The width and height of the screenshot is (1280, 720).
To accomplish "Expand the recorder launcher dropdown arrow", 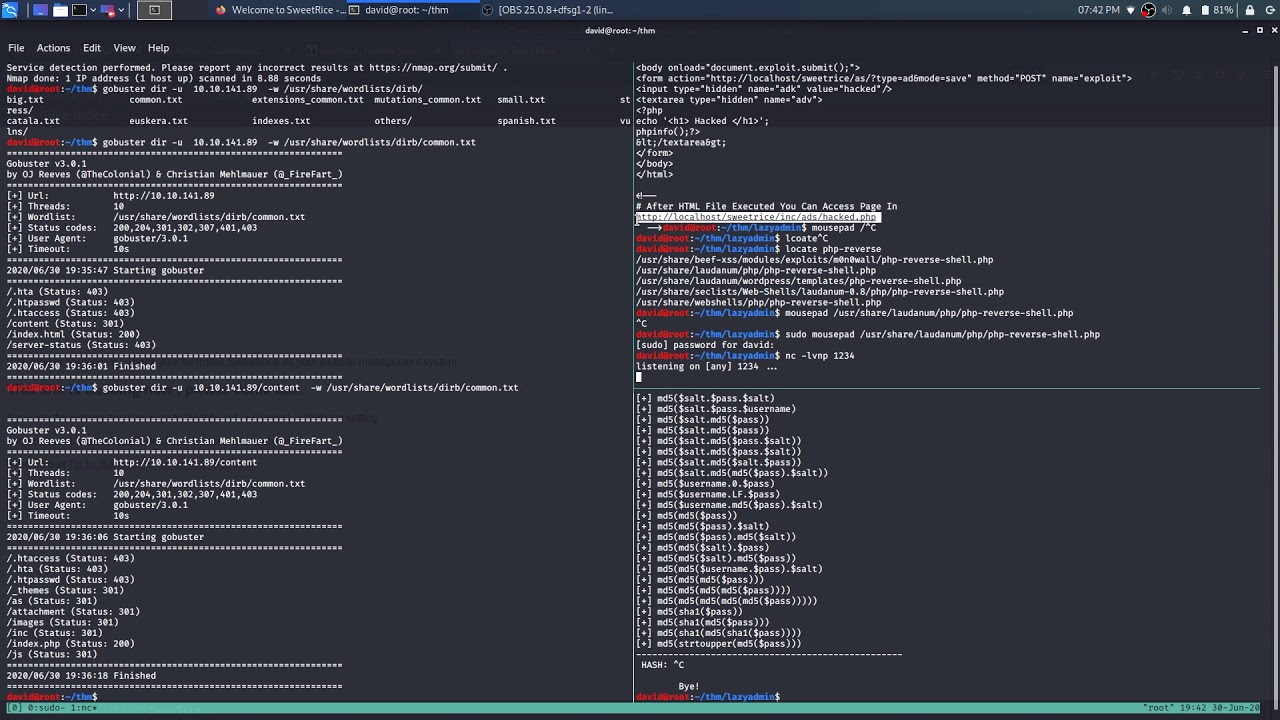I will 120,10.
